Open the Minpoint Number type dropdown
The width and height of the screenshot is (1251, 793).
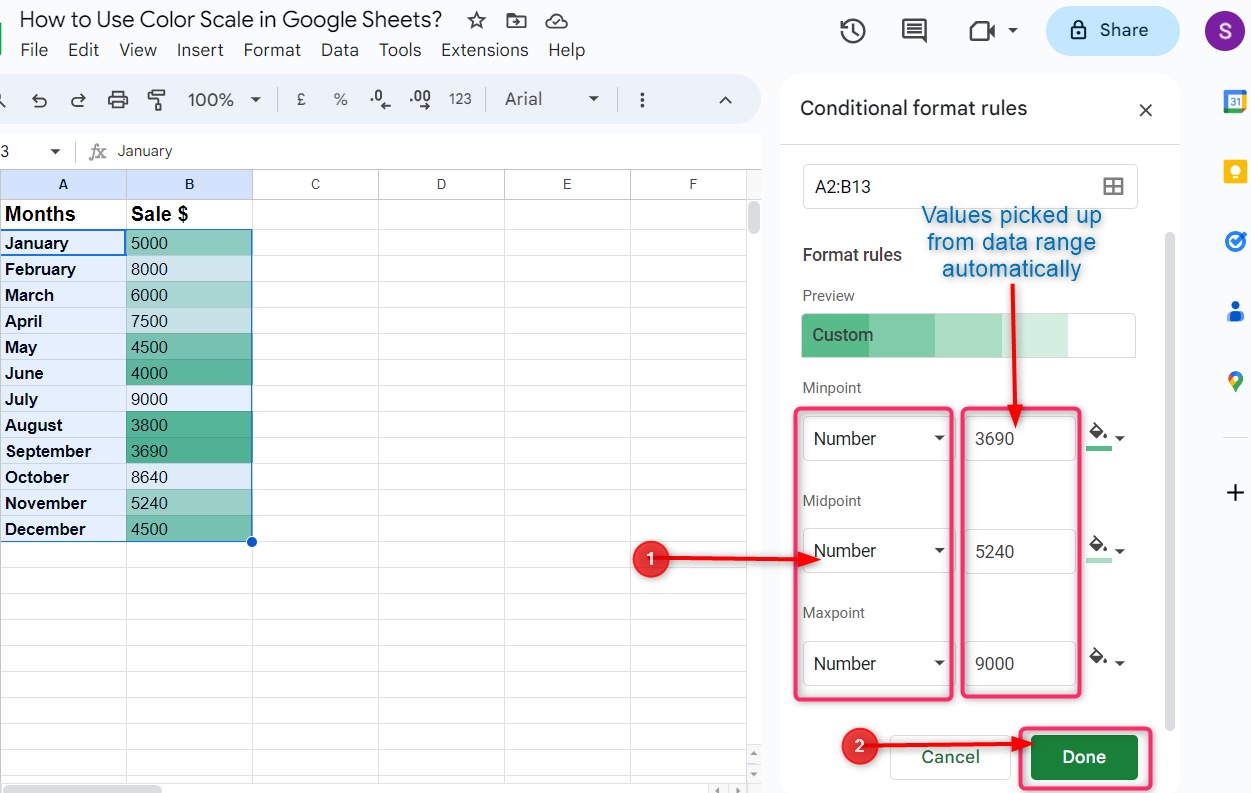(877, 438)
